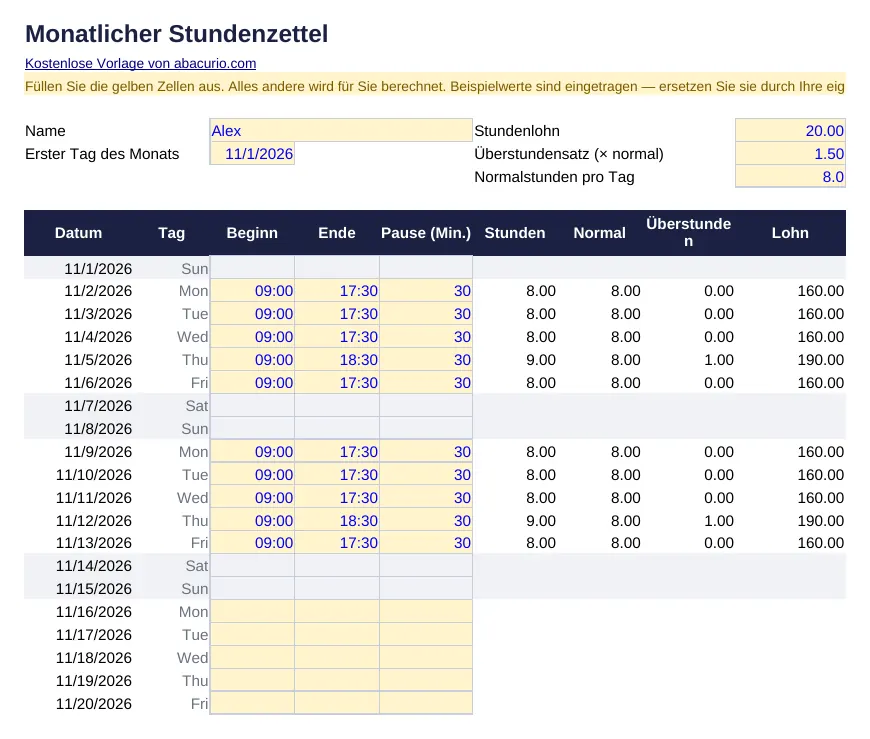
Task: Select the Datum column header
Action: 78,233
